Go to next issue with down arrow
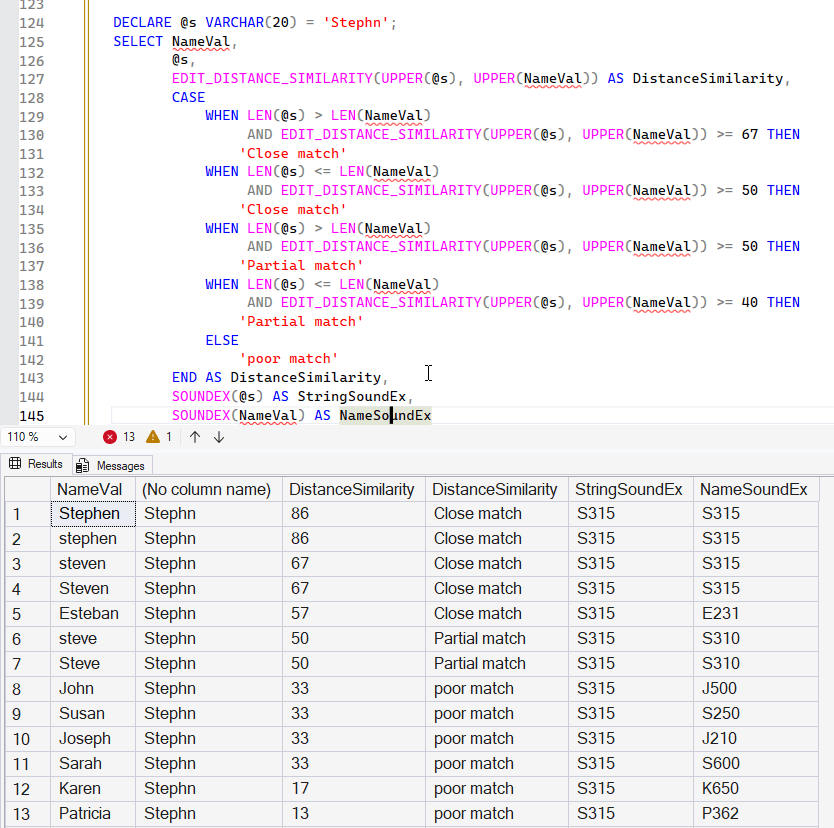 click(x=219, y=437)
